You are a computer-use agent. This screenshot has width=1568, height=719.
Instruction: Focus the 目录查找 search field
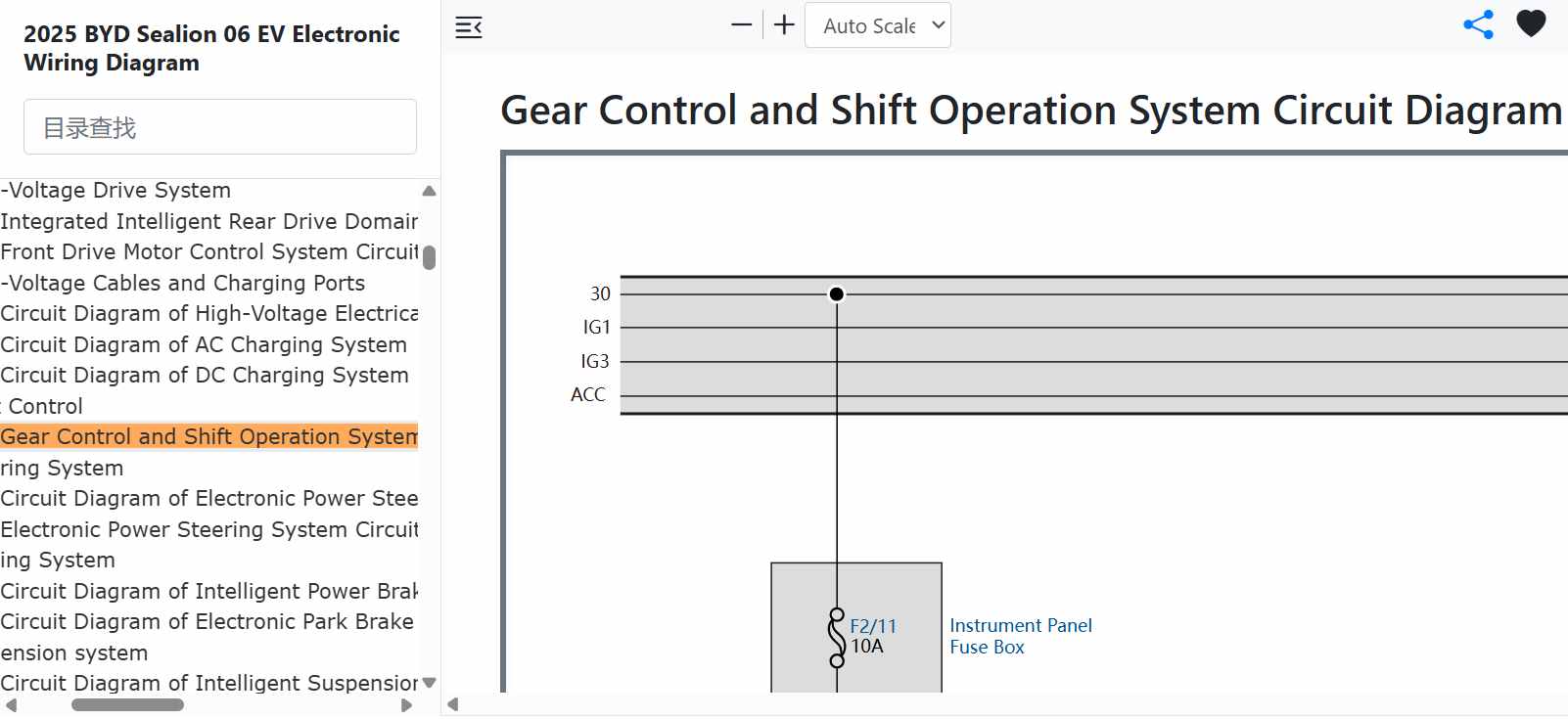point(220,126)
